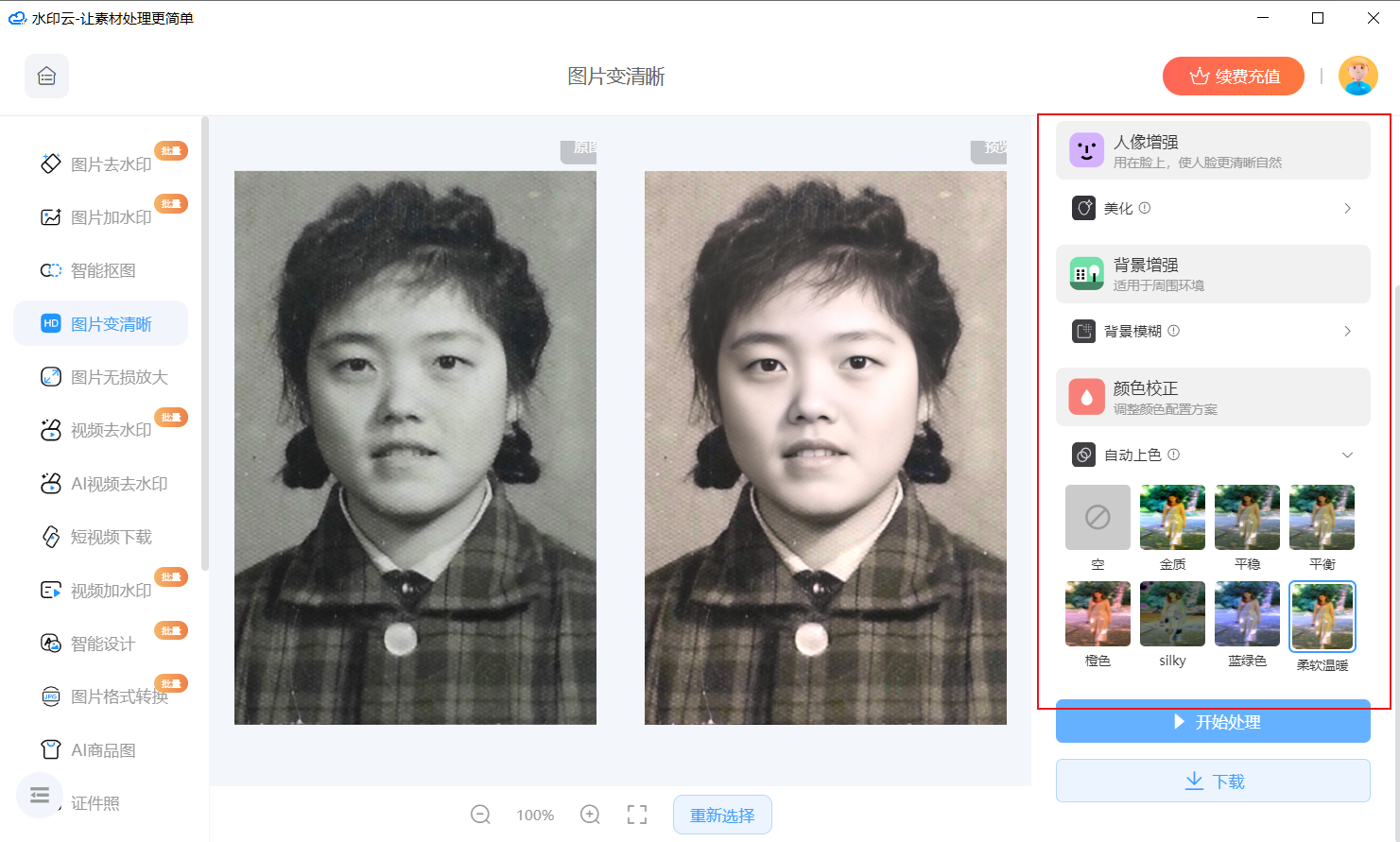1400x842 pixels.
Task: Click the 开始处理 start button
Action: pos(1213,722)
